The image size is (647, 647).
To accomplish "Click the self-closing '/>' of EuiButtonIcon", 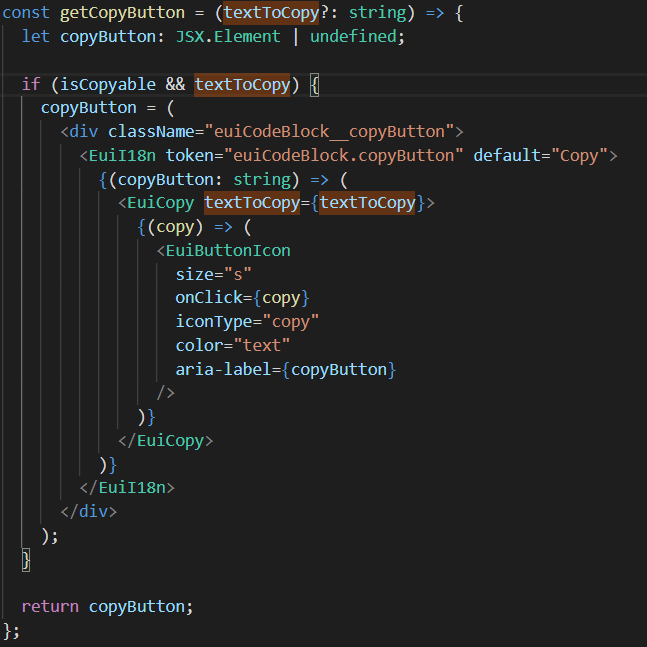I will tap(165, 393).
